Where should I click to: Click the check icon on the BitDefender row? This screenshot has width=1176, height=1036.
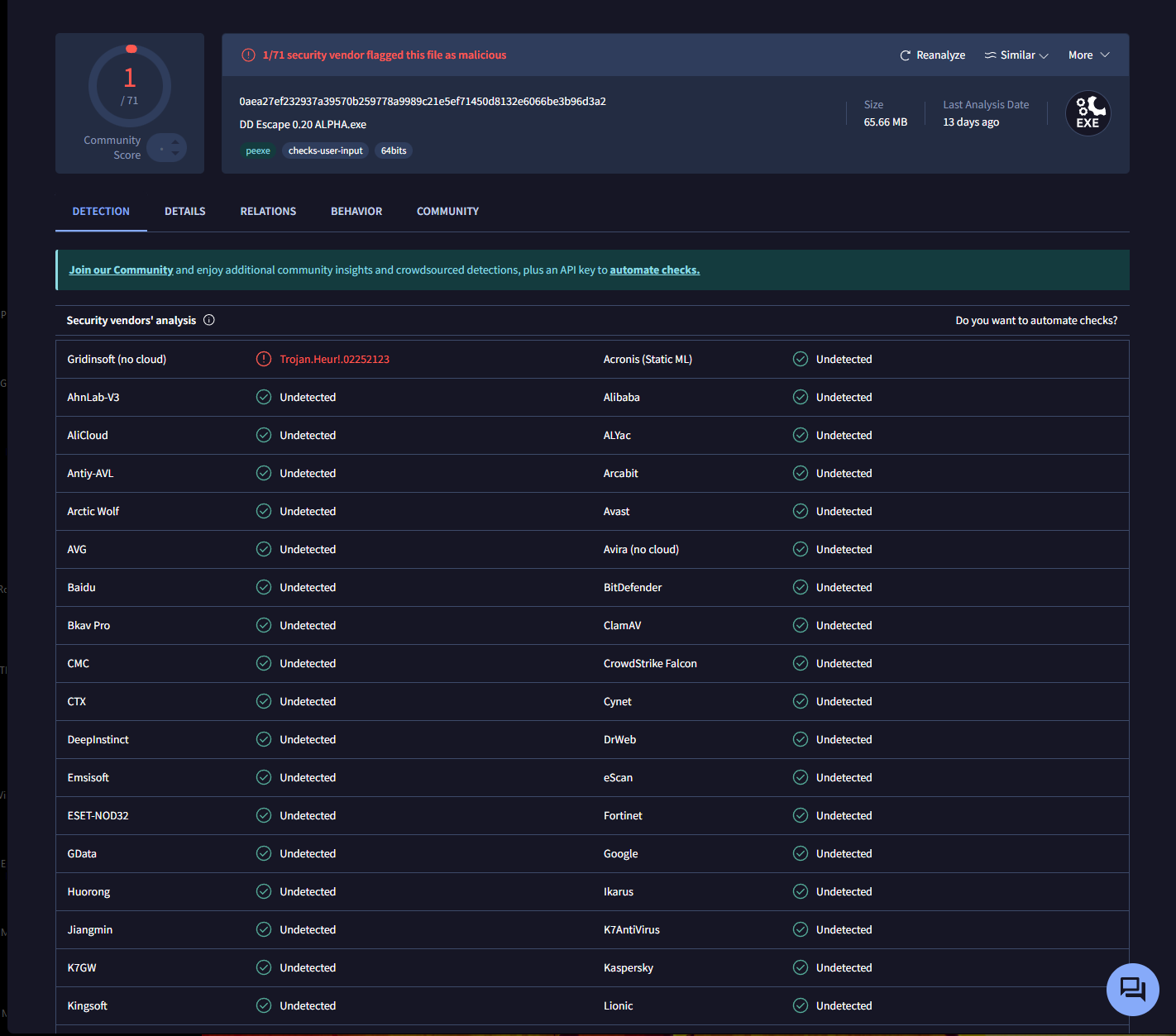coord(801,587)
